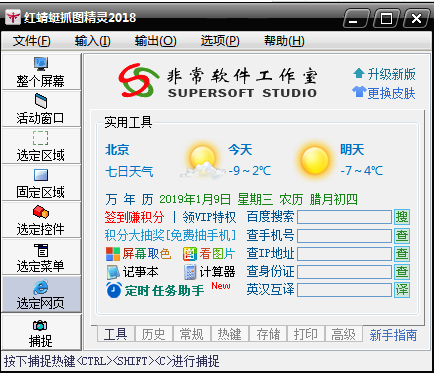Image resolution: width=434 pixels, height=373 pixels.
Task: Click the 签到赚积分 sign-in link
Action: tap(134, 217)
